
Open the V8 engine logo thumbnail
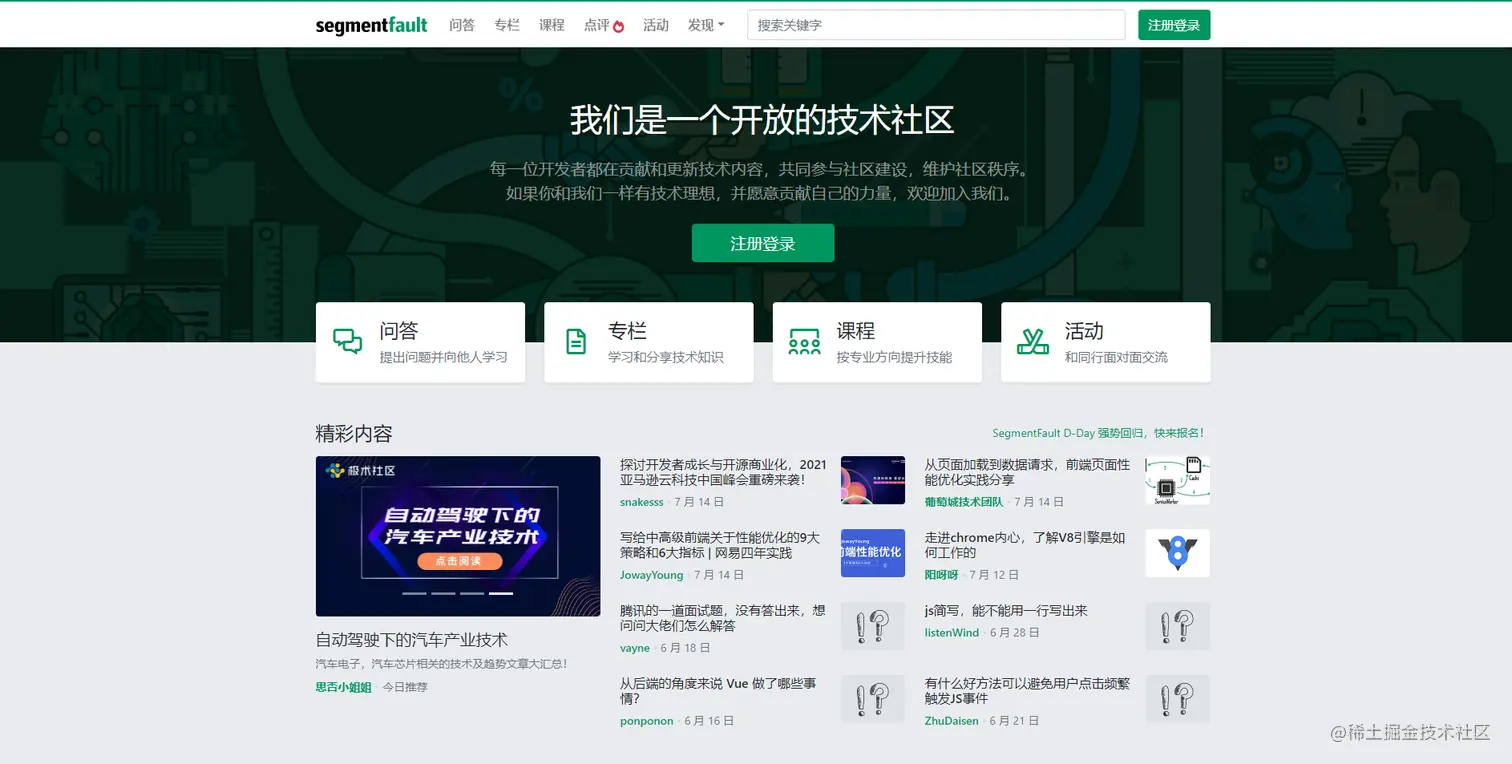coord(1178,553)
